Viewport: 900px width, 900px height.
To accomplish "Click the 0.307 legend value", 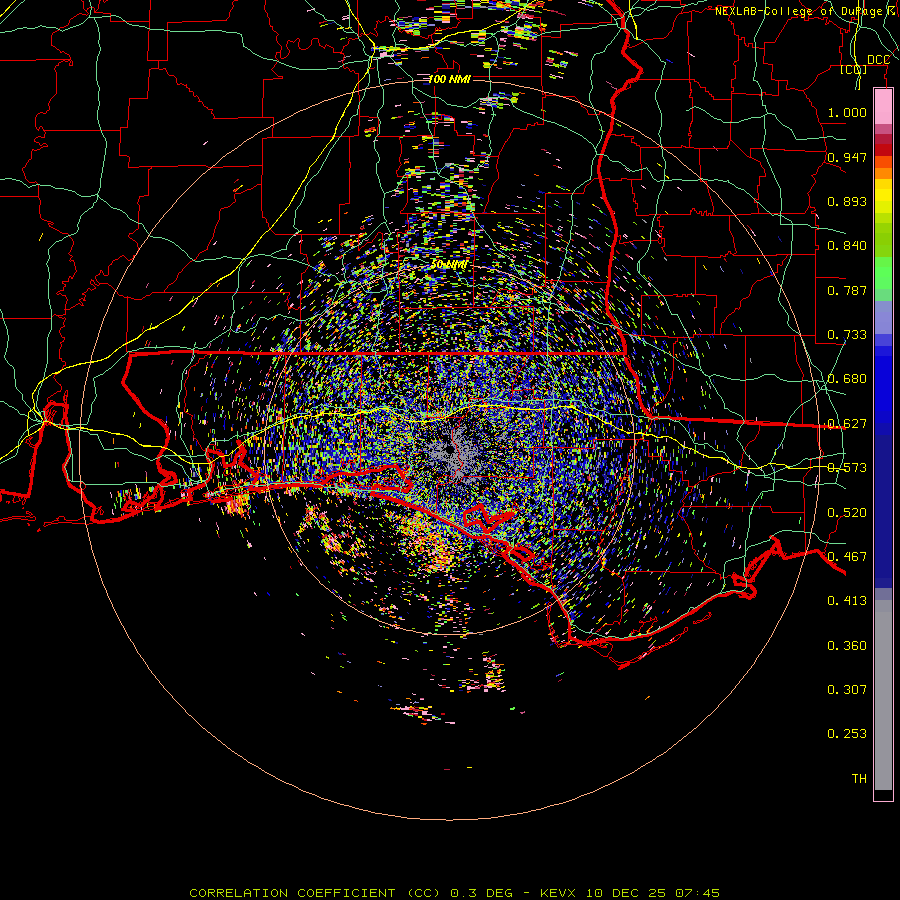I will click(x=847, y=690).
